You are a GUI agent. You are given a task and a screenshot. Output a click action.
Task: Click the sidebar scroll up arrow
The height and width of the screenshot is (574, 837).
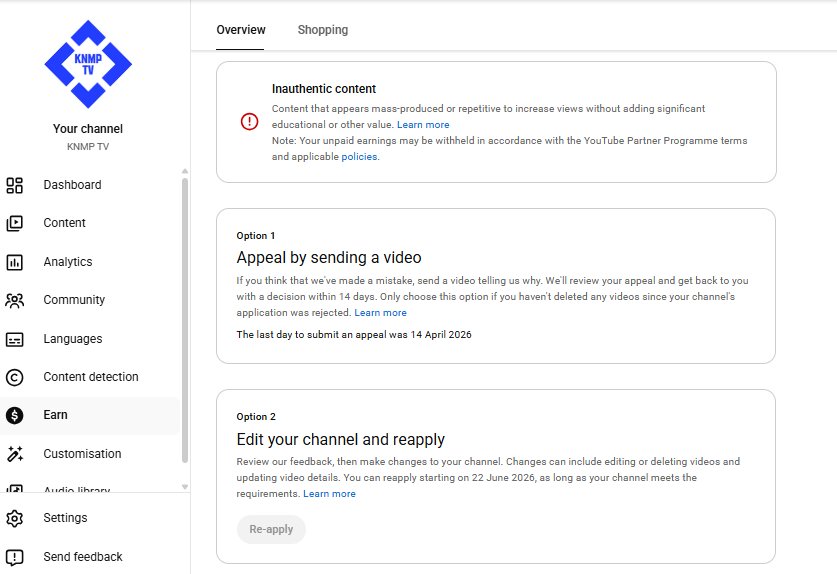(185, 171)
